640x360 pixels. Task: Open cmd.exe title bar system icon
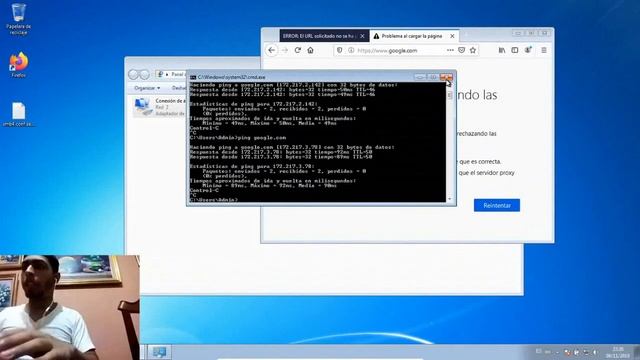tap(193, 77)
